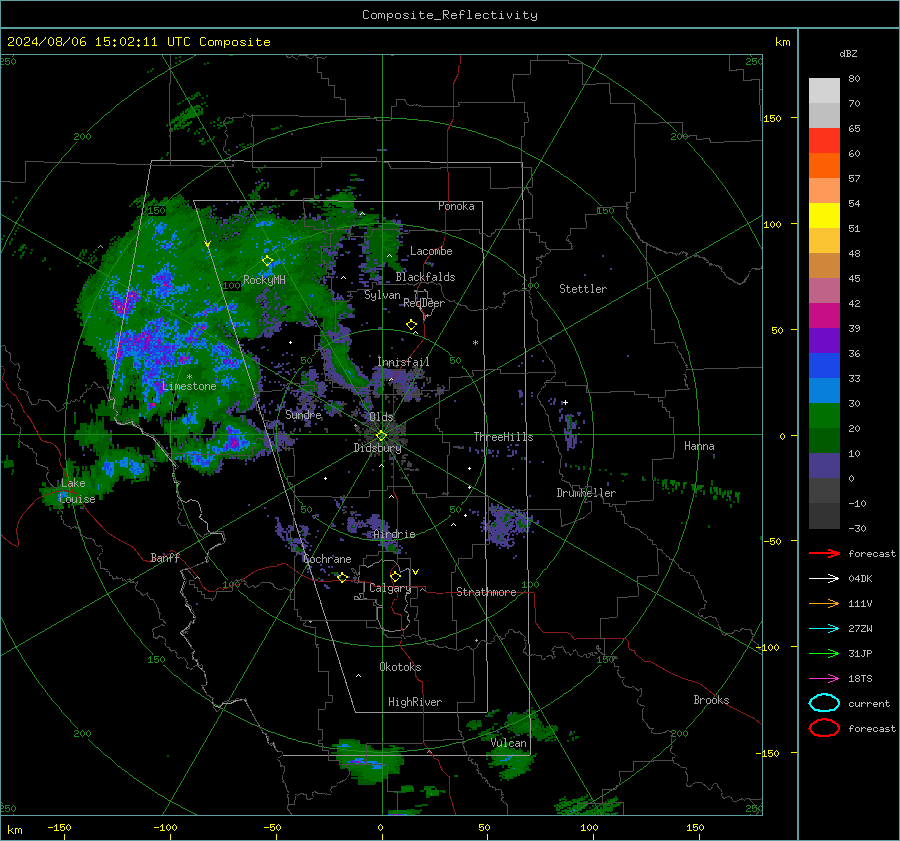This screenshot has height=841, width=900.
Task: Click the RedDeer city label
Action: click(424, 303)
